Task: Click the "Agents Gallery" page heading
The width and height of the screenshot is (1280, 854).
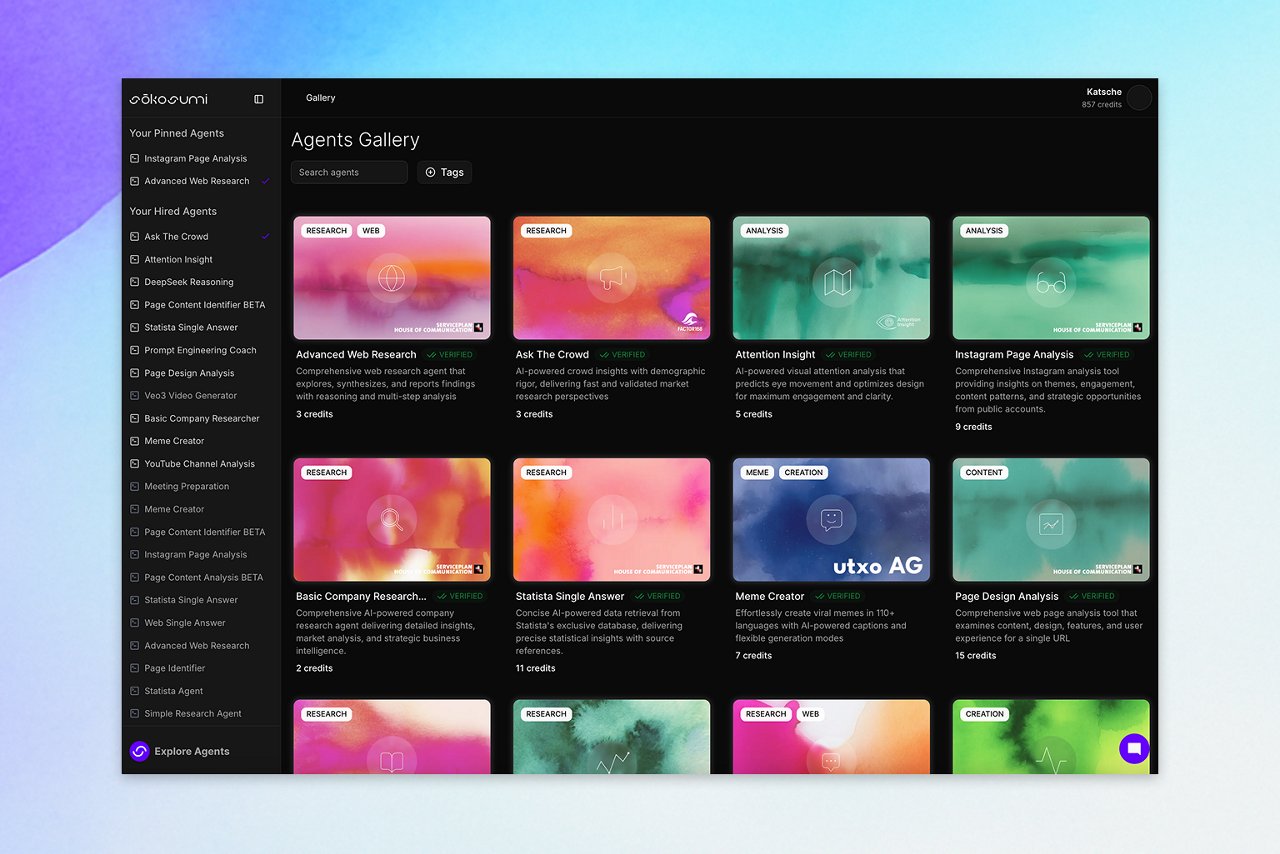Action: point(355,140)
